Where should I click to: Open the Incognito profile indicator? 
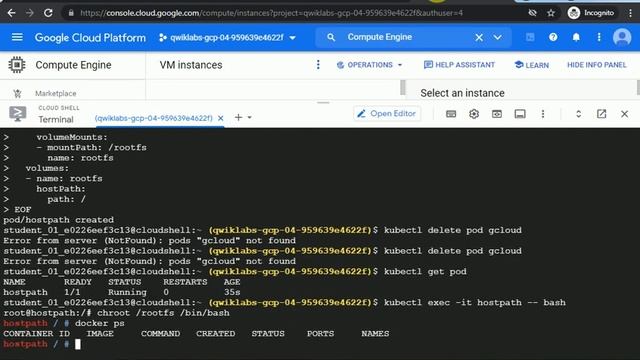click(591, 13)
